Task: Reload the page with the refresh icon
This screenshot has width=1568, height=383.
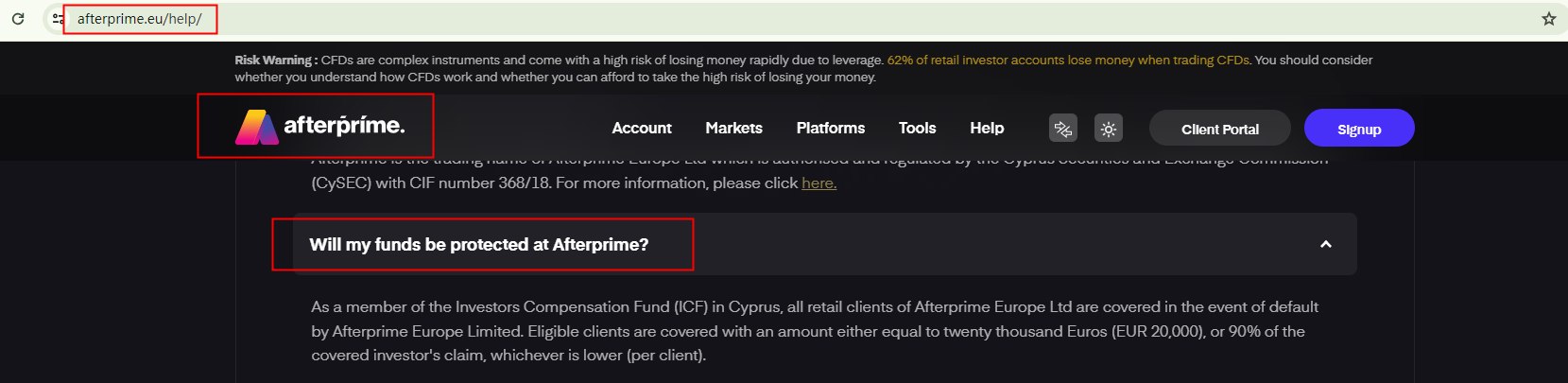Action: (x=18, y=19)
